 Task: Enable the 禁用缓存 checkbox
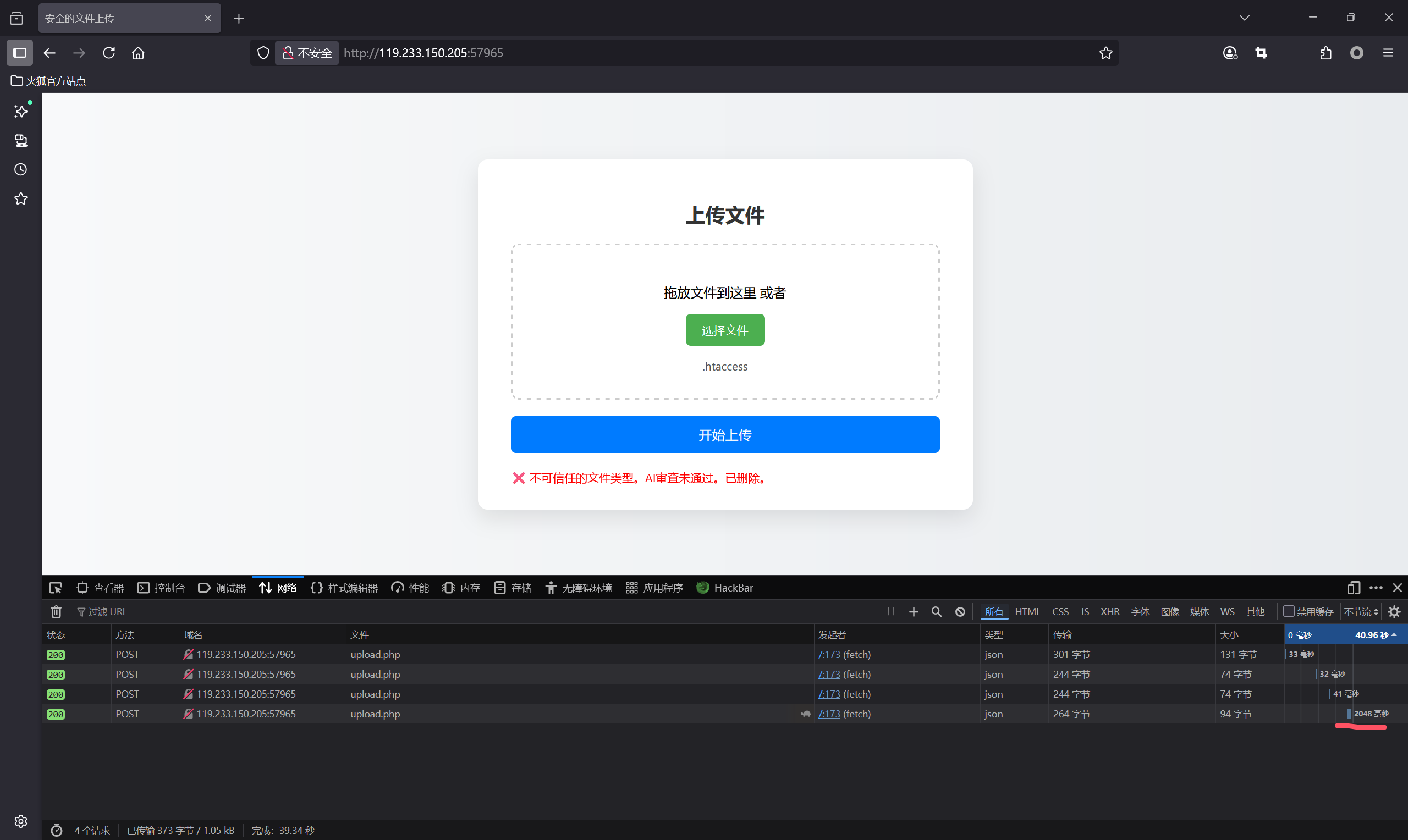(1289, 611)
